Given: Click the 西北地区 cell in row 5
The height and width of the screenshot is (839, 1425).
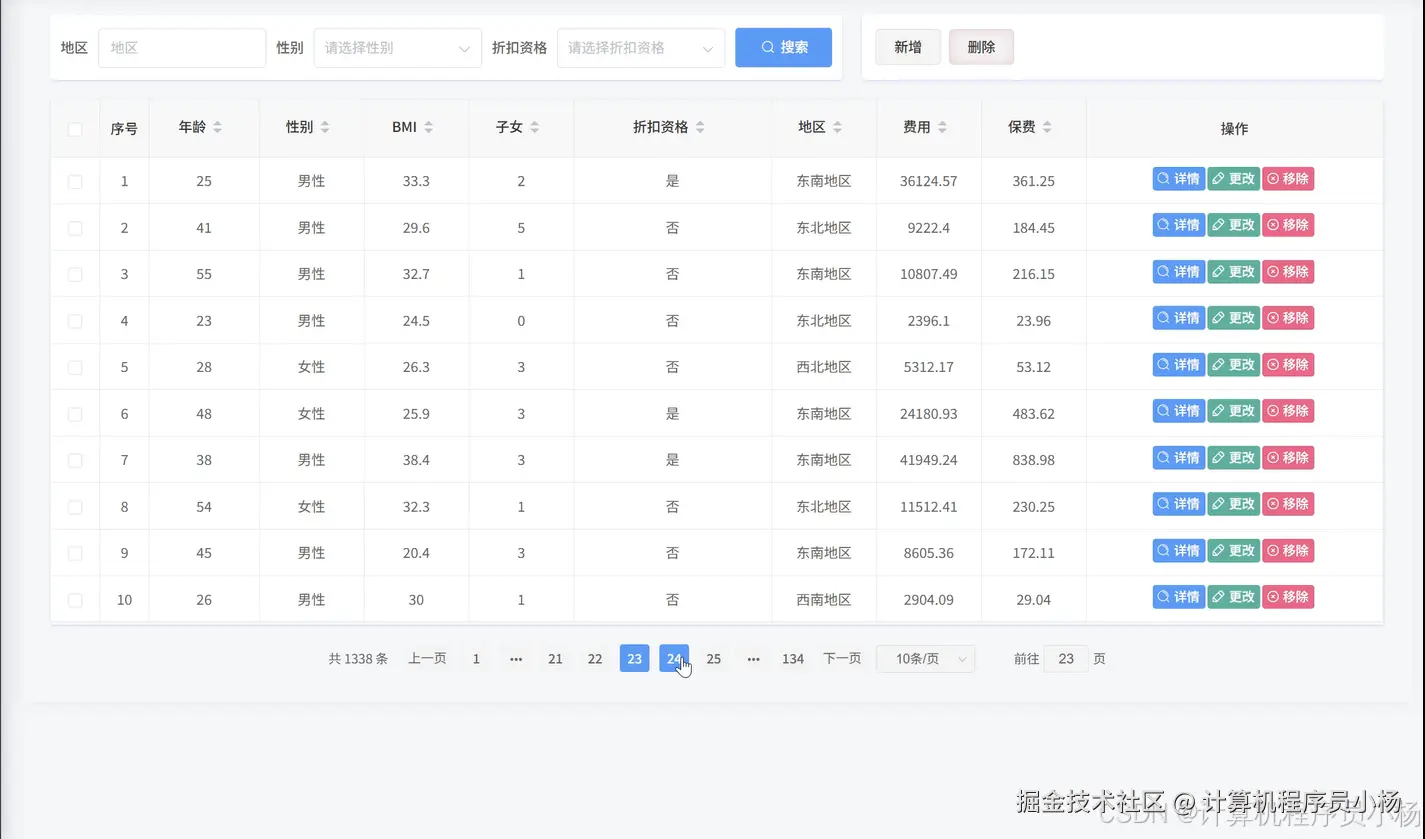Looking at the screenshot, I should 824,367.
